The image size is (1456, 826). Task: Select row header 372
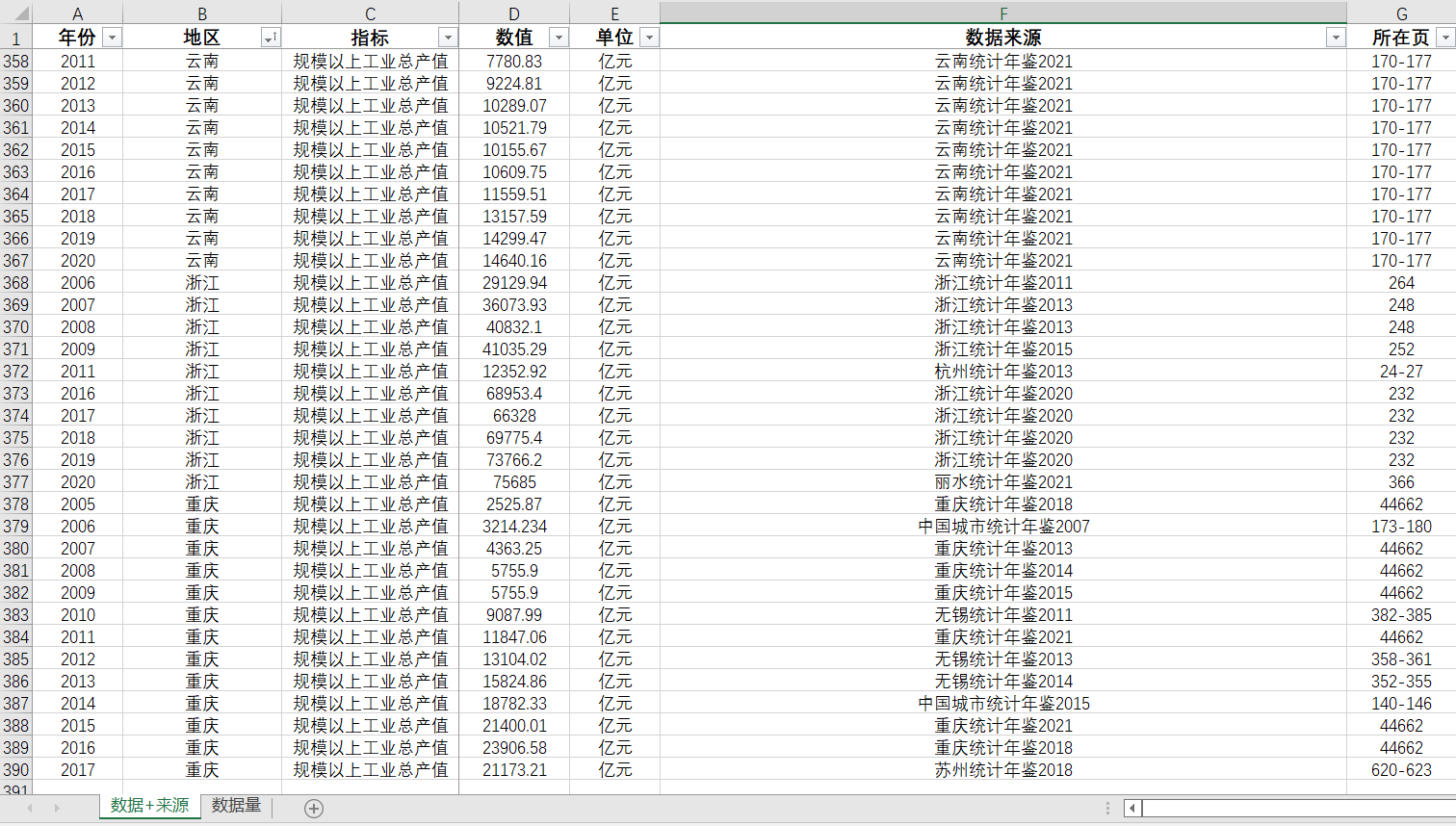(16, 371)
